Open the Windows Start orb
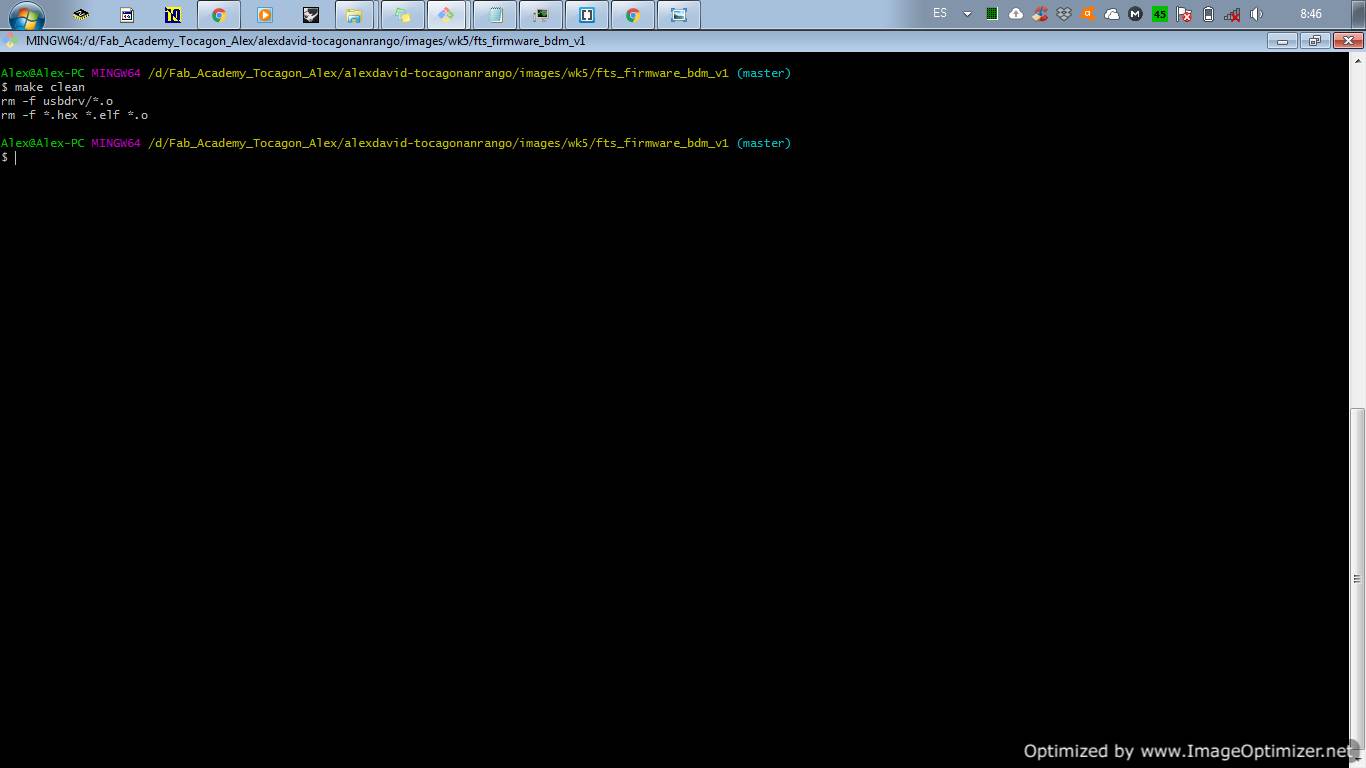This screenshot has height=768, width=1366. pyautogui.click(x=27, y=15)
